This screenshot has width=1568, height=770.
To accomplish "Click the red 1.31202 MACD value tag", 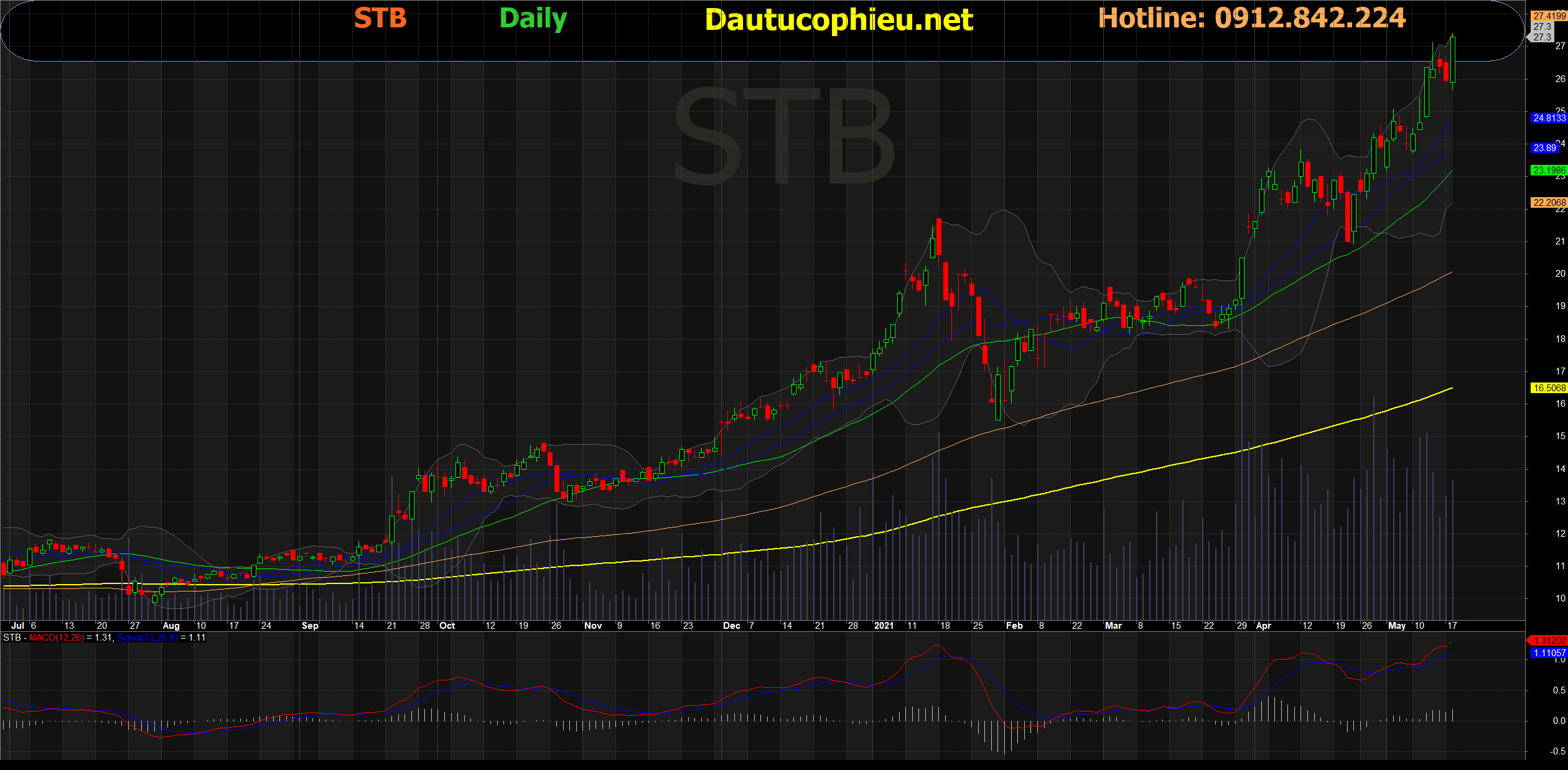I will tap(1548, 641).
